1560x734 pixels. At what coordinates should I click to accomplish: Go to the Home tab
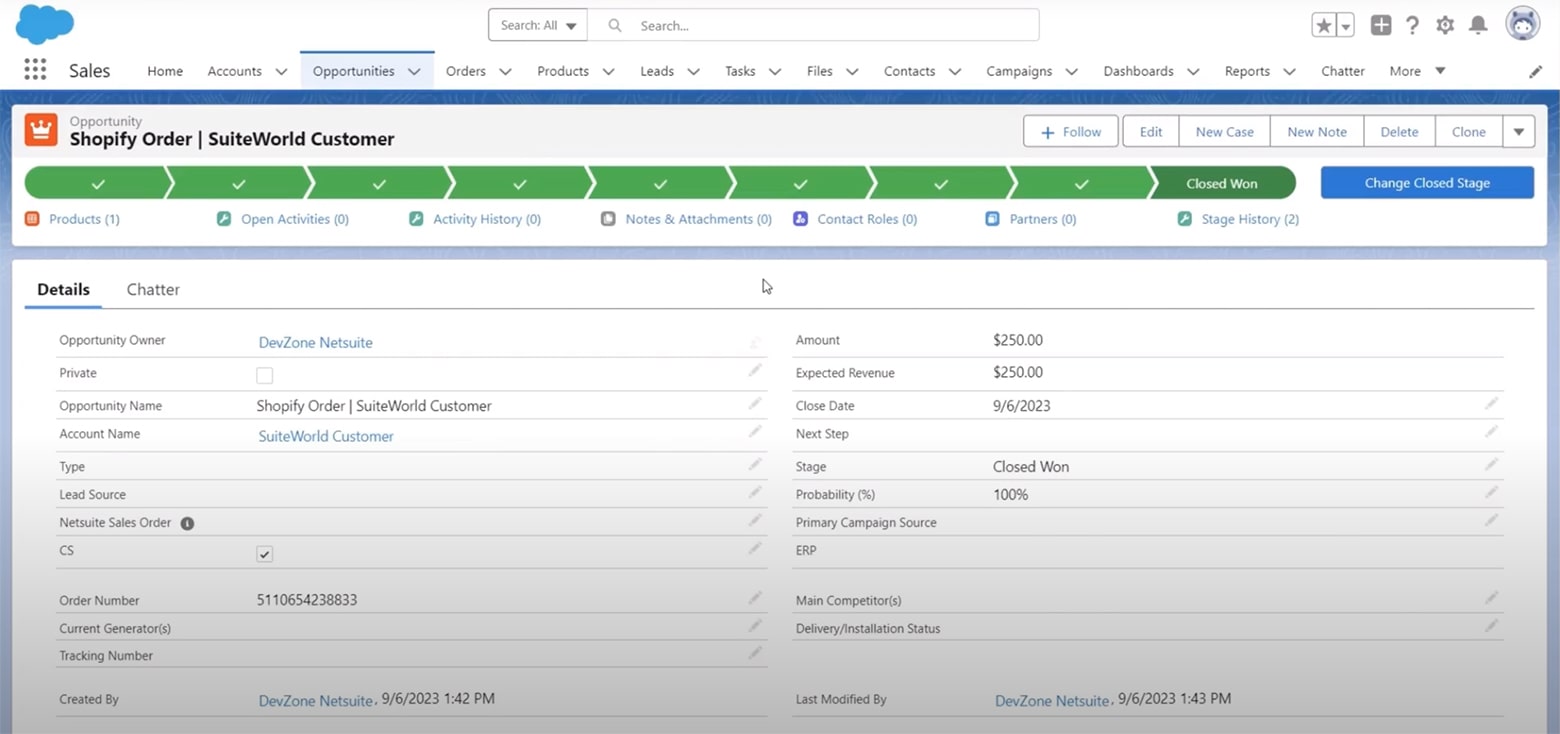pyautogui.click(x=165, y=71)
